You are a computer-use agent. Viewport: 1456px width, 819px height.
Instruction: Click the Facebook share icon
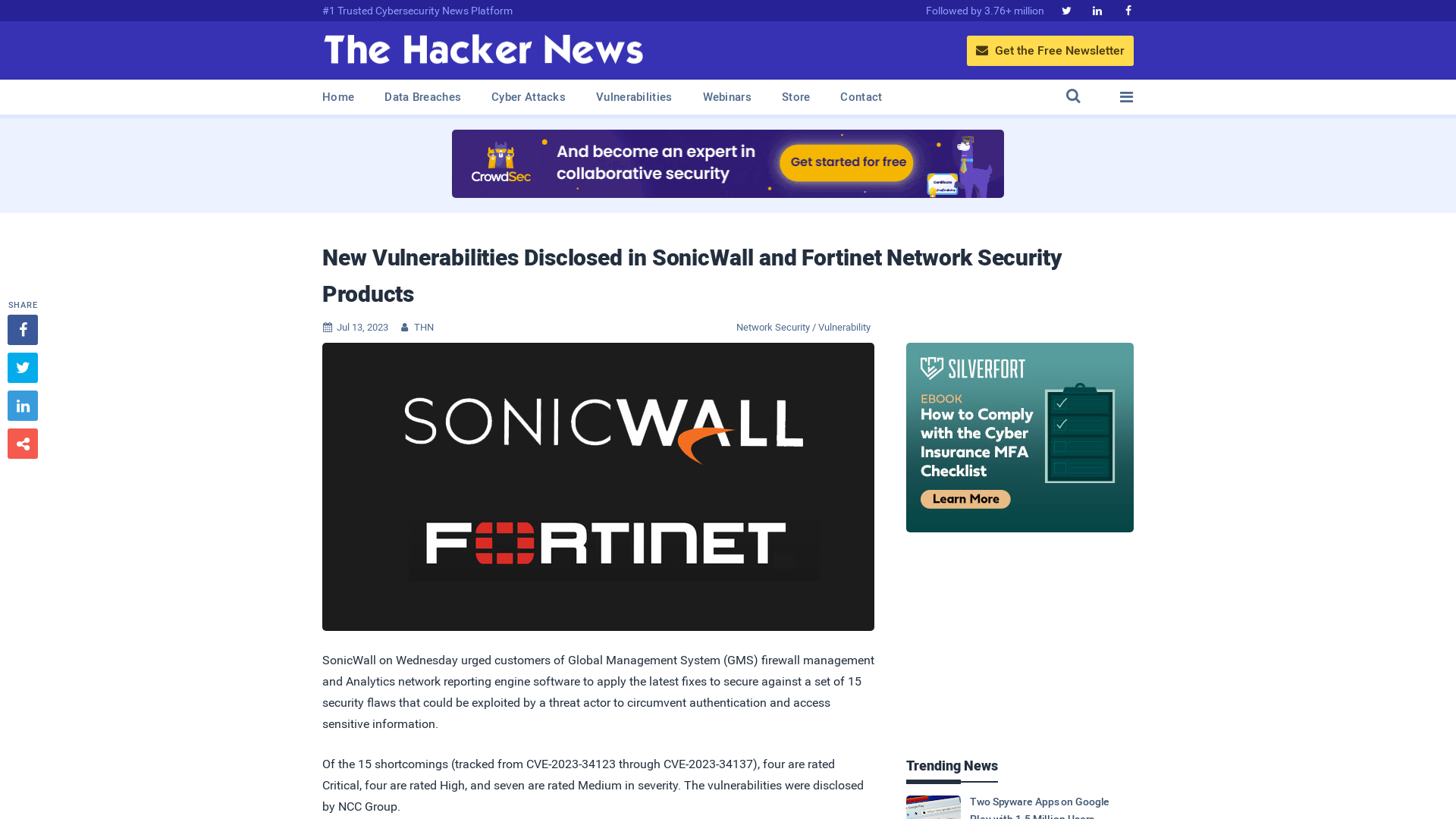click(x=22, y=329)
